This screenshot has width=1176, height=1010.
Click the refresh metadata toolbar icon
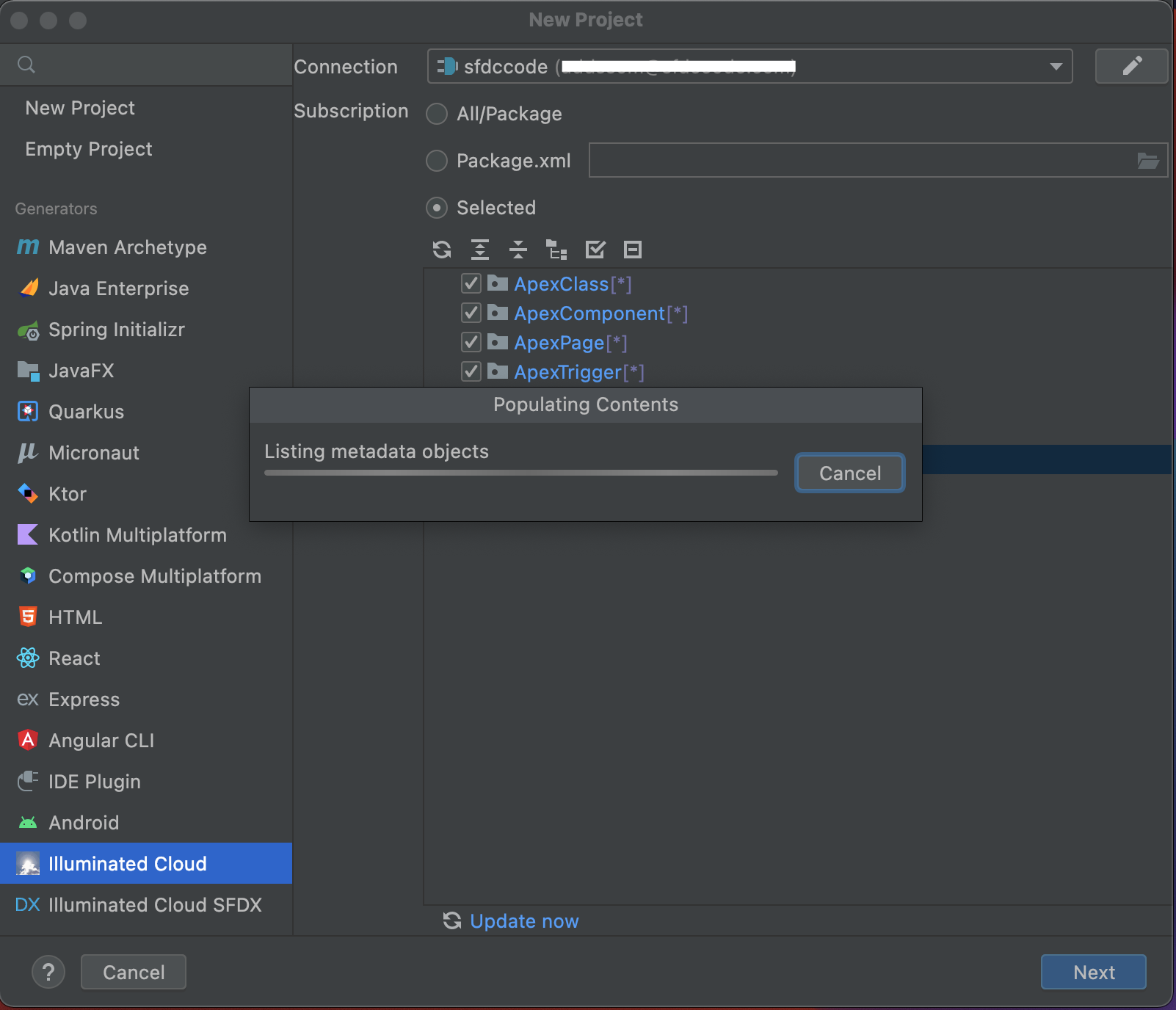coord(442,250)
